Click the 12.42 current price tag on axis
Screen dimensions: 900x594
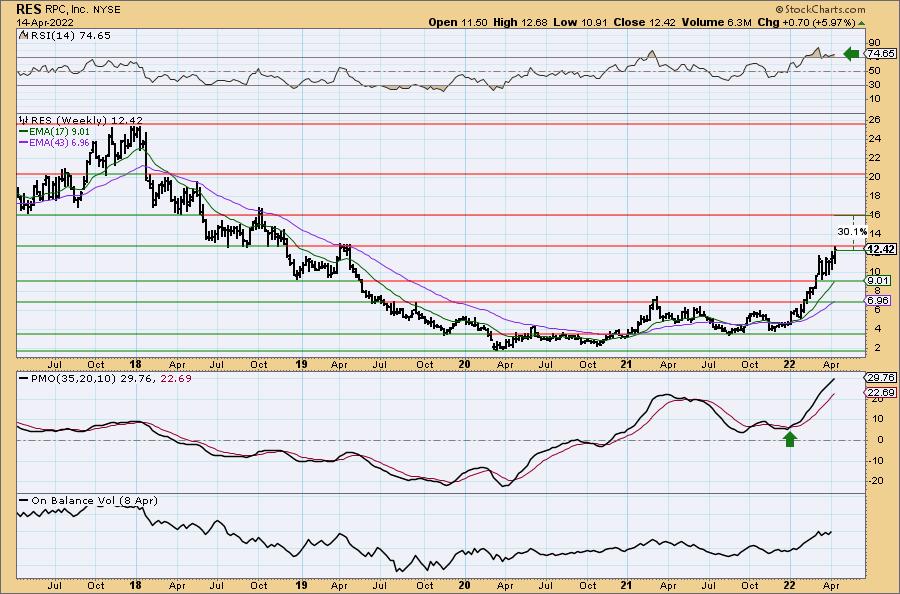[880, 249]
